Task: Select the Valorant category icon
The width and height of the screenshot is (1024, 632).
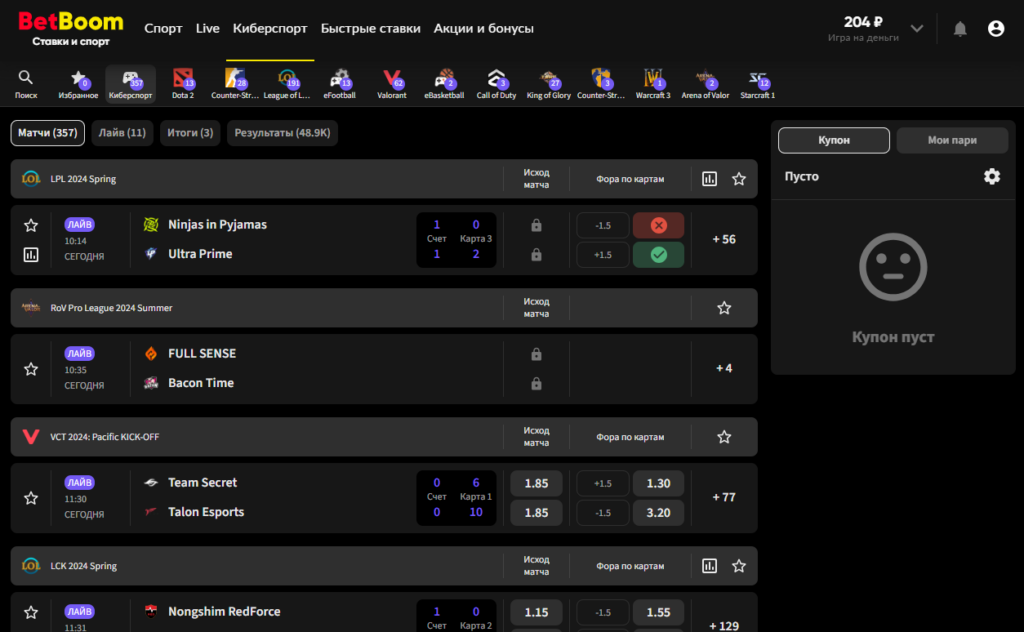Action: point(392,84)
